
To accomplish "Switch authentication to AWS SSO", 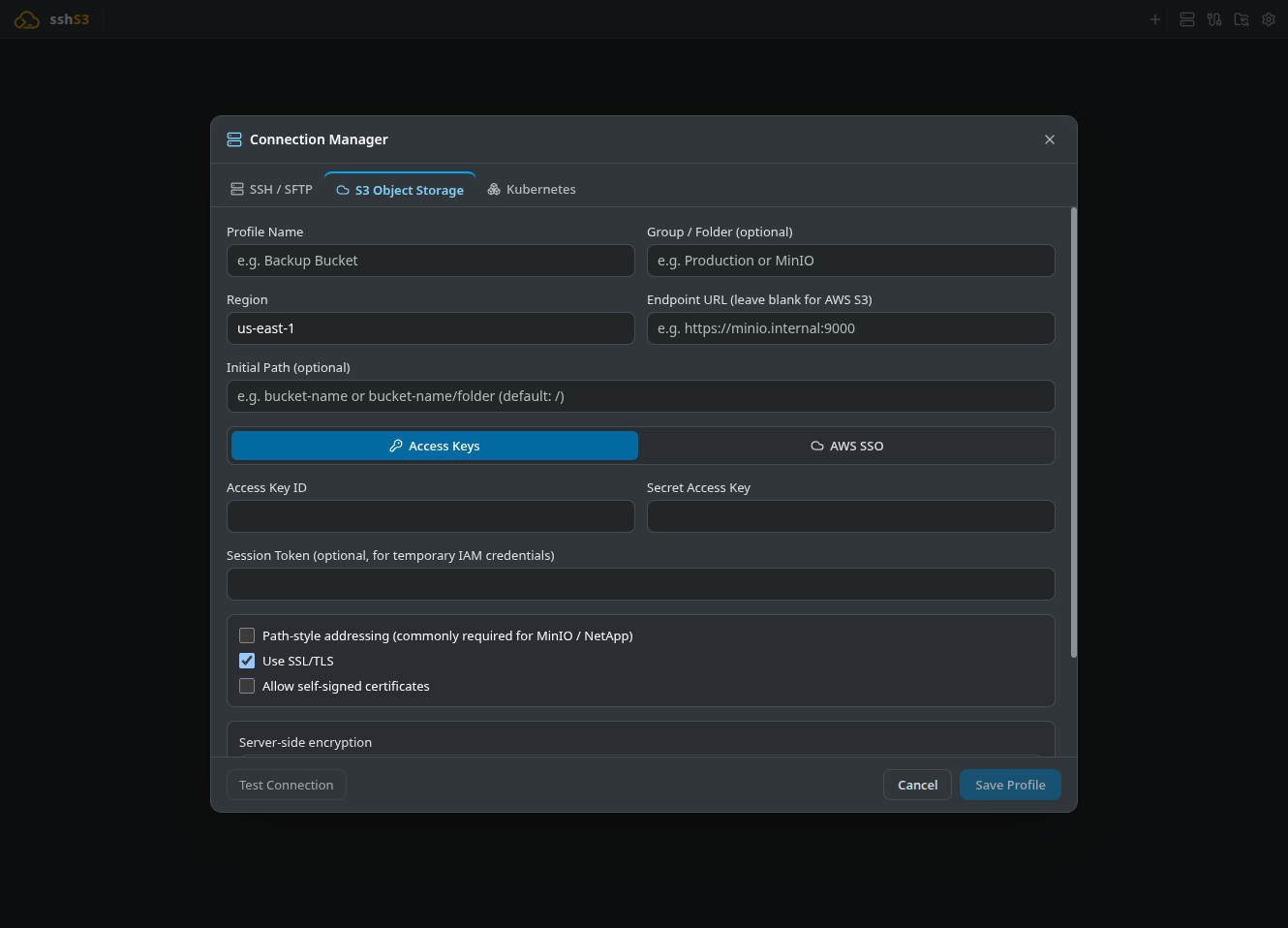I will point(846,446).
